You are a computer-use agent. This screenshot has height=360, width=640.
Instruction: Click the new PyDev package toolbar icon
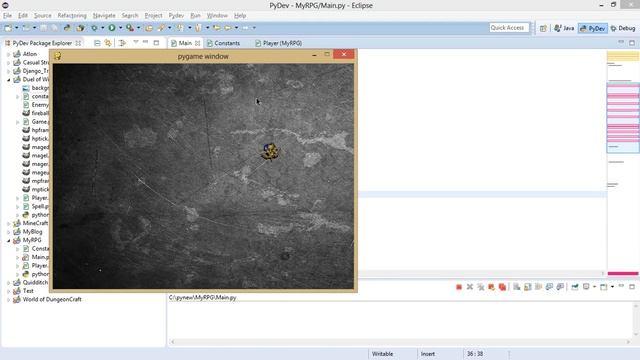tap(80, 28)
